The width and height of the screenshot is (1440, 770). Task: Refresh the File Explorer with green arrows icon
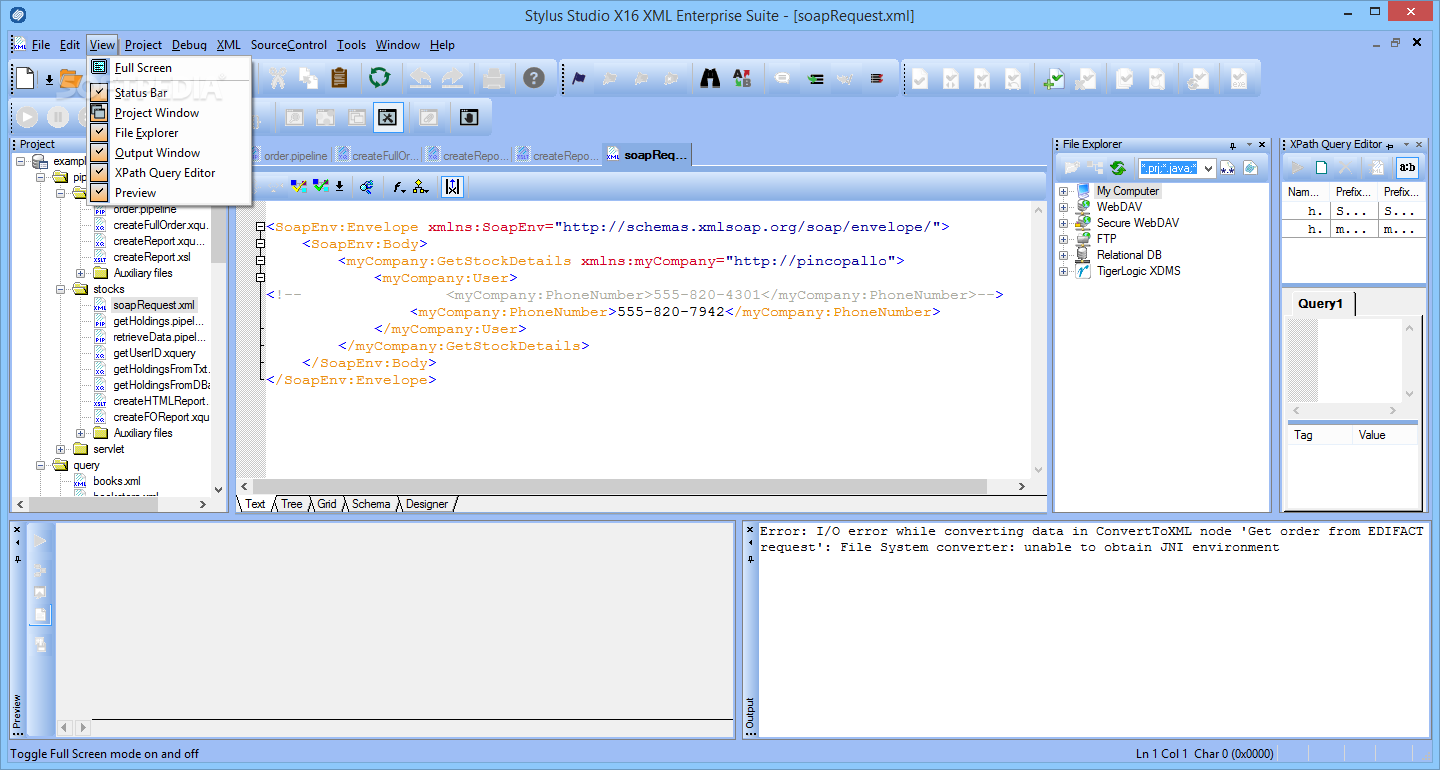pyautogui.click(x=1118, y=168)
